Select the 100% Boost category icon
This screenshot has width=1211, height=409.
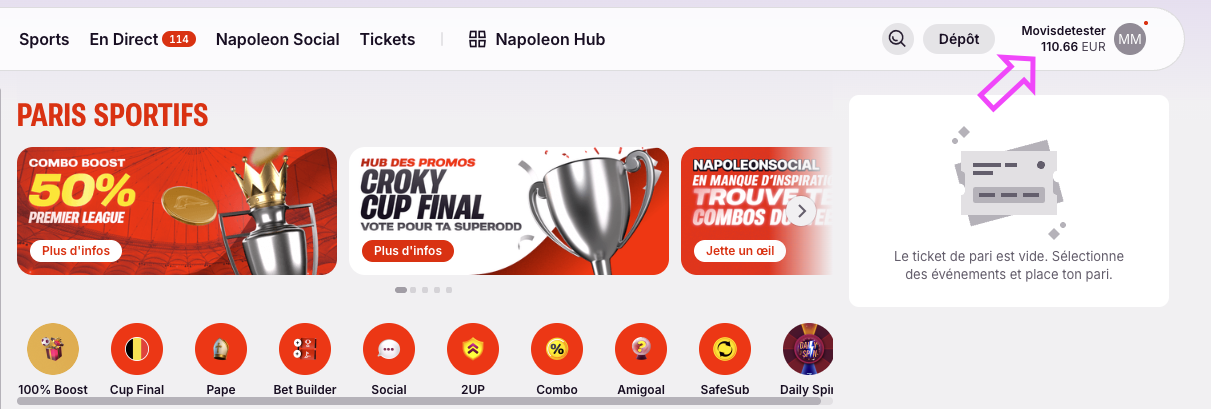(53, 349)
